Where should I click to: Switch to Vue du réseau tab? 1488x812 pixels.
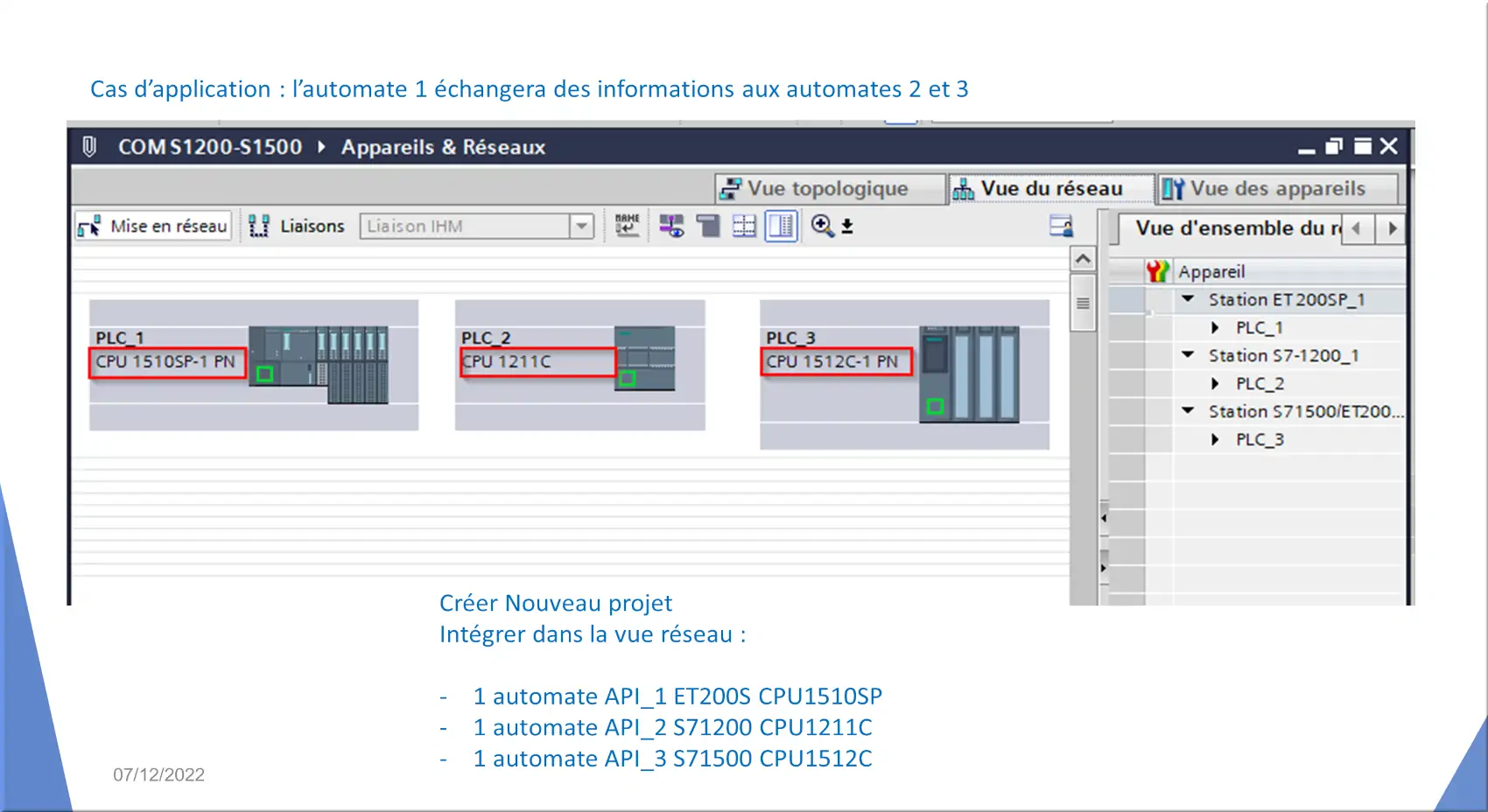pos(1051,188)
